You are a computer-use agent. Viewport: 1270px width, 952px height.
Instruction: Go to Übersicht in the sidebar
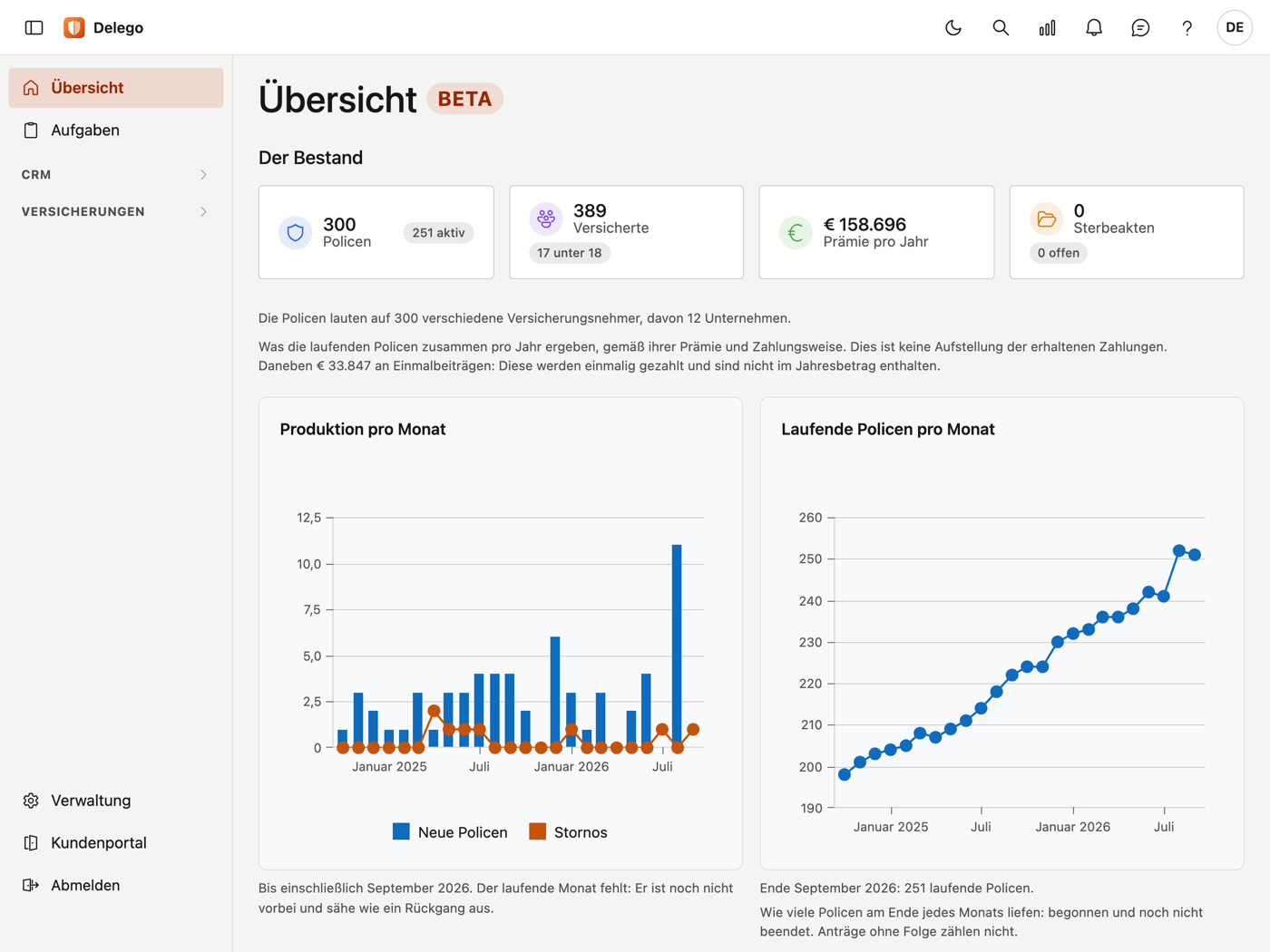(x=116, y=88)
